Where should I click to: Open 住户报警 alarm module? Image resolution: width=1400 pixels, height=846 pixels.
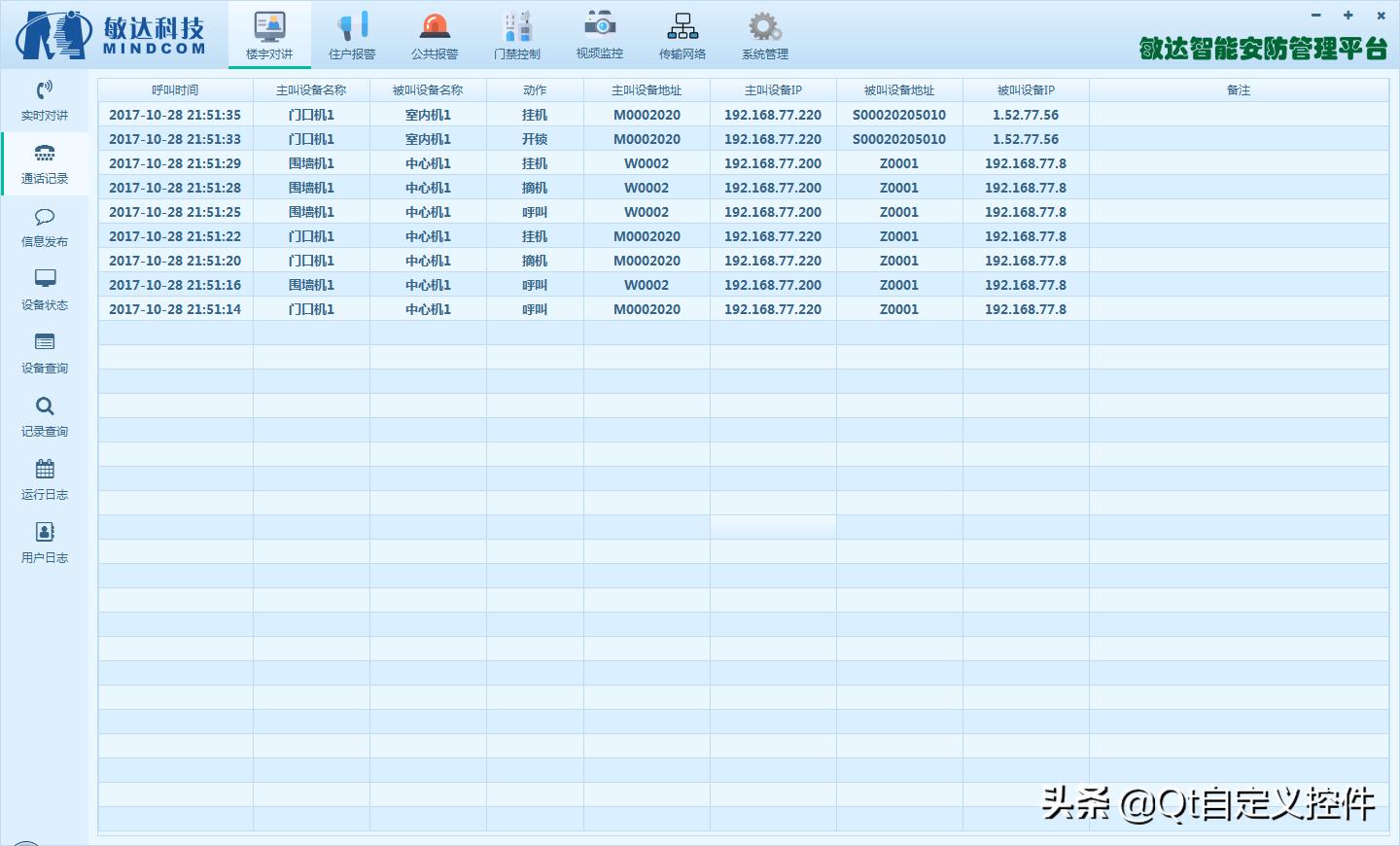(351, 34)
